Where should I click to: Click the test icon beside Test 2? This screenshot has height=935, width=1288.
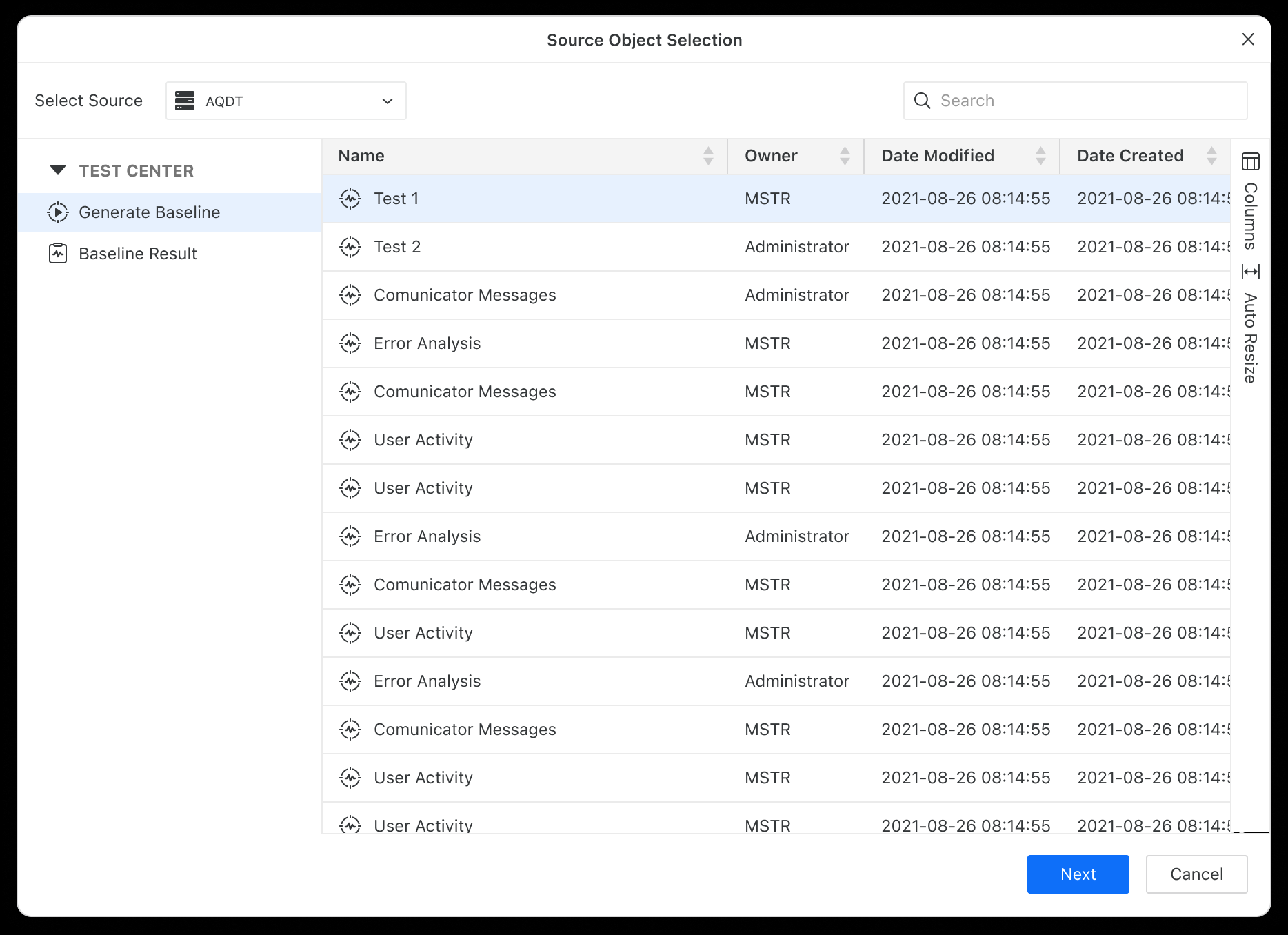click(x=350, y=247)
